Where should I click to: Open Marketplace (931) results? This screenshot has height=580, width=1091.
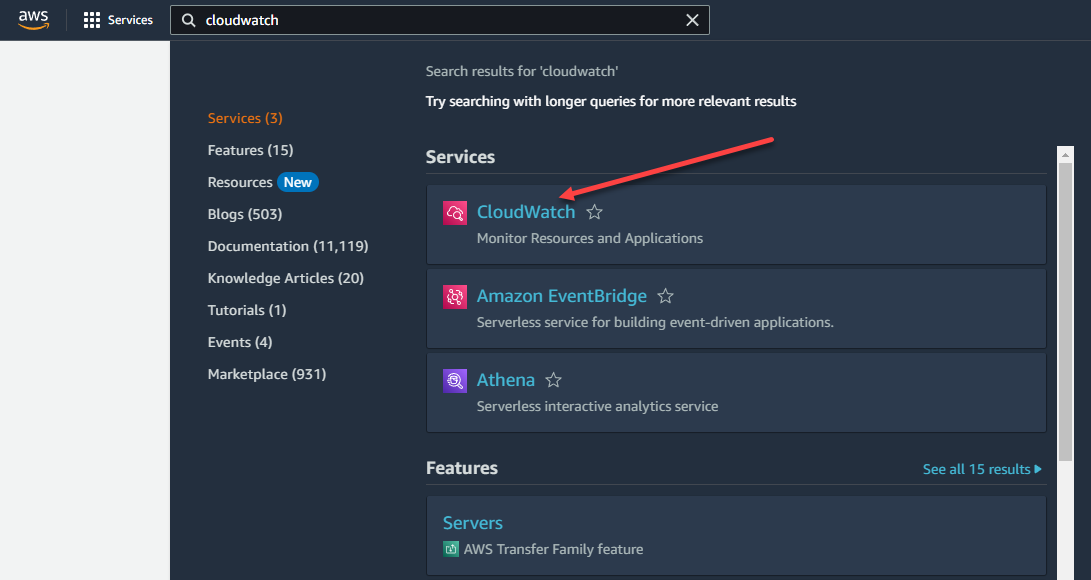click(x=267, y=374)
